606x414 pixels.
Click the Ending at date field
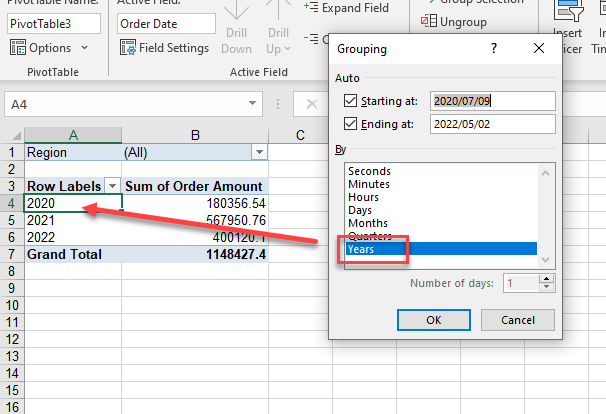pos(492,124)
